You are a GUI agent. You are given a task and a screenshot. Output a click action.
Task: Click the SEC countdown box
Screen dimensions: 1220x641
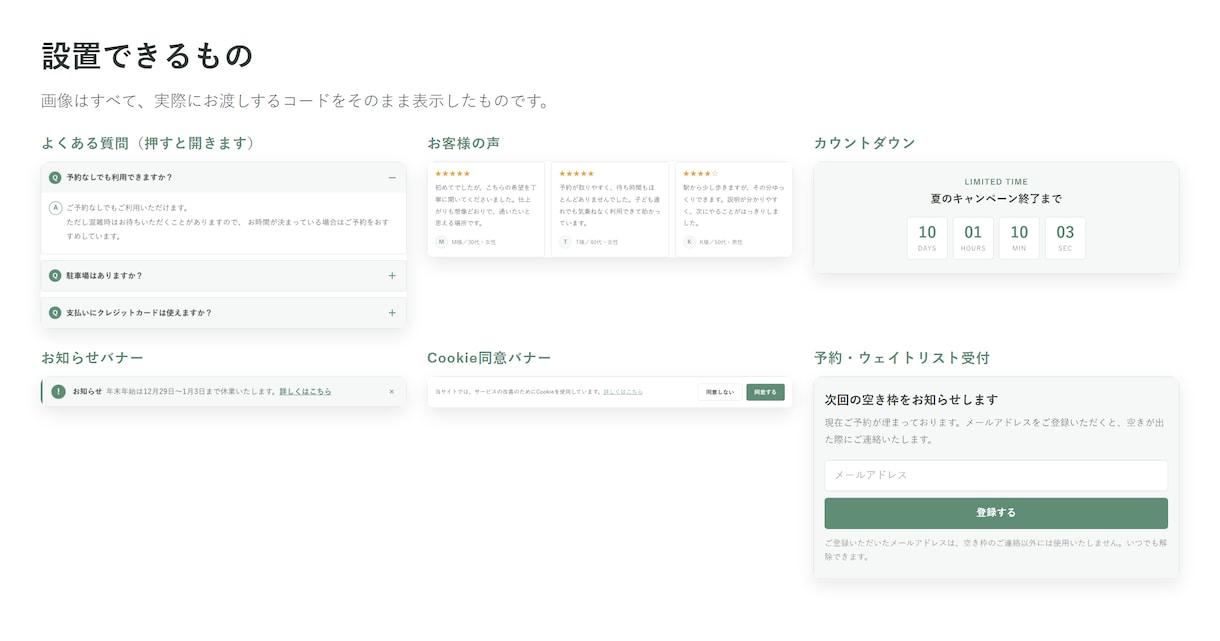pyautogui.click(x=1065, y=238)
